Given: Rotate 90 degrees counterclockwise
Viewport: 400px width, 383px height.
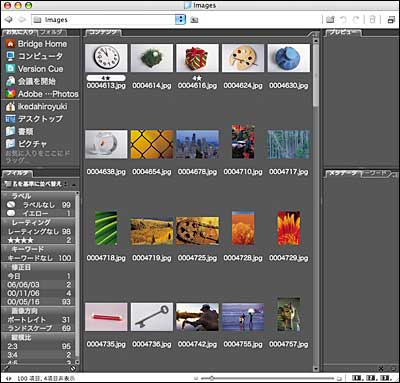Looking at the screenshot, I should (x=343, y=20).
